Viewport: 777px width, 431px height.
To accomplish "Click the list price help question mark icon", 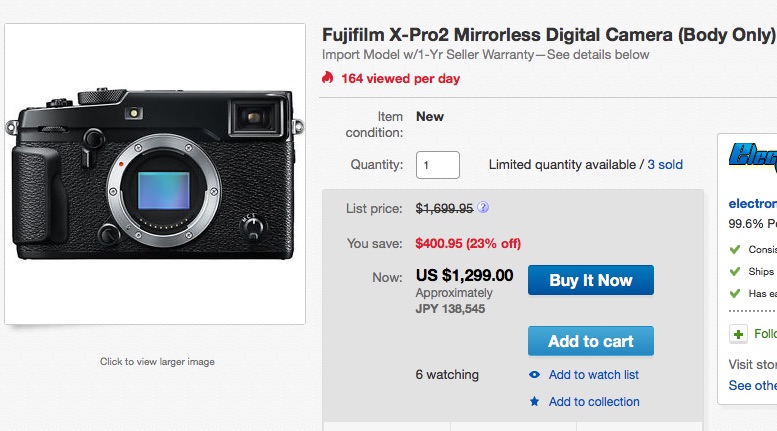I will pos(483,208).
